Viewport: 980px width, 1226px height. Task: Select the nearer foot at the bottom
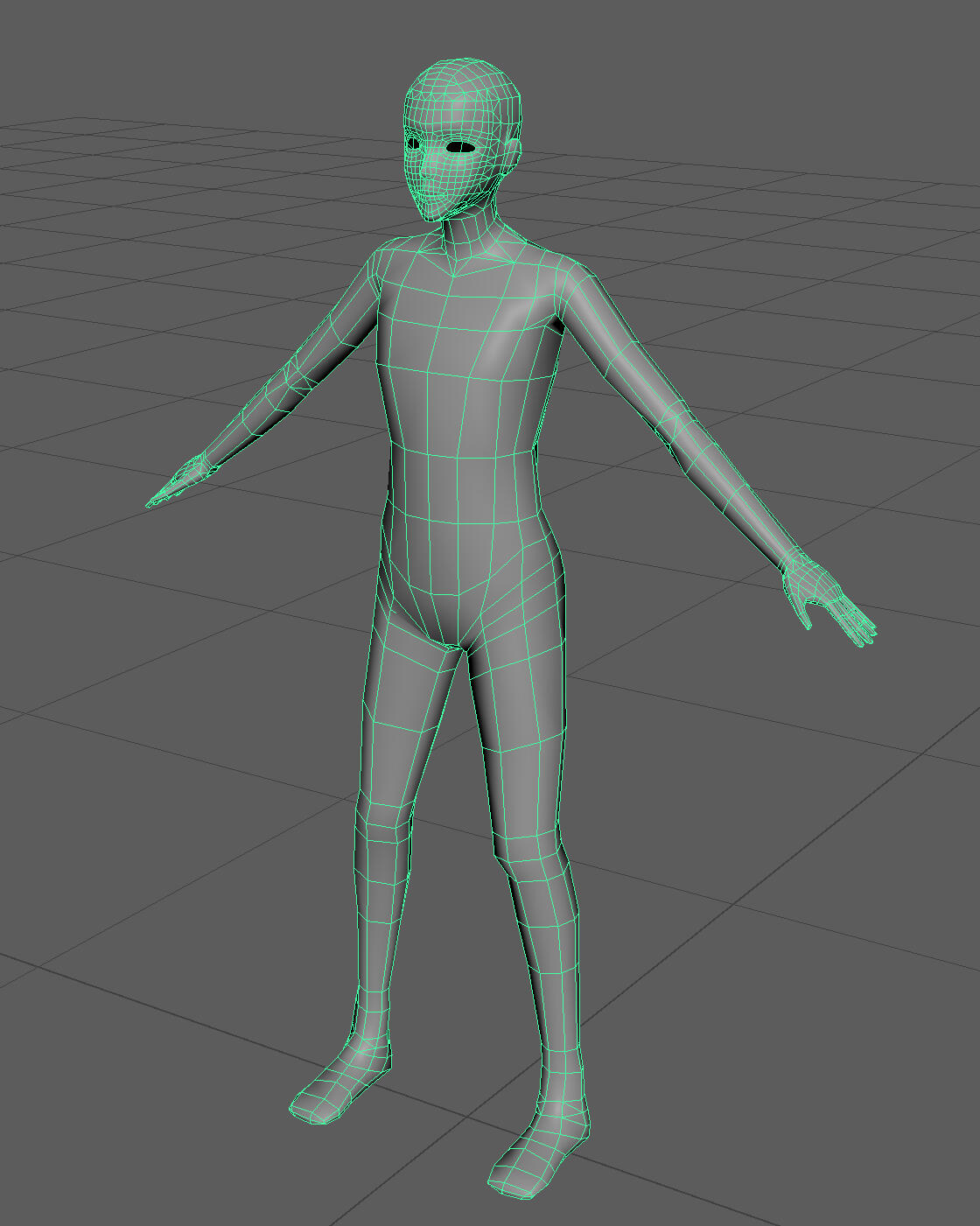535,1155
